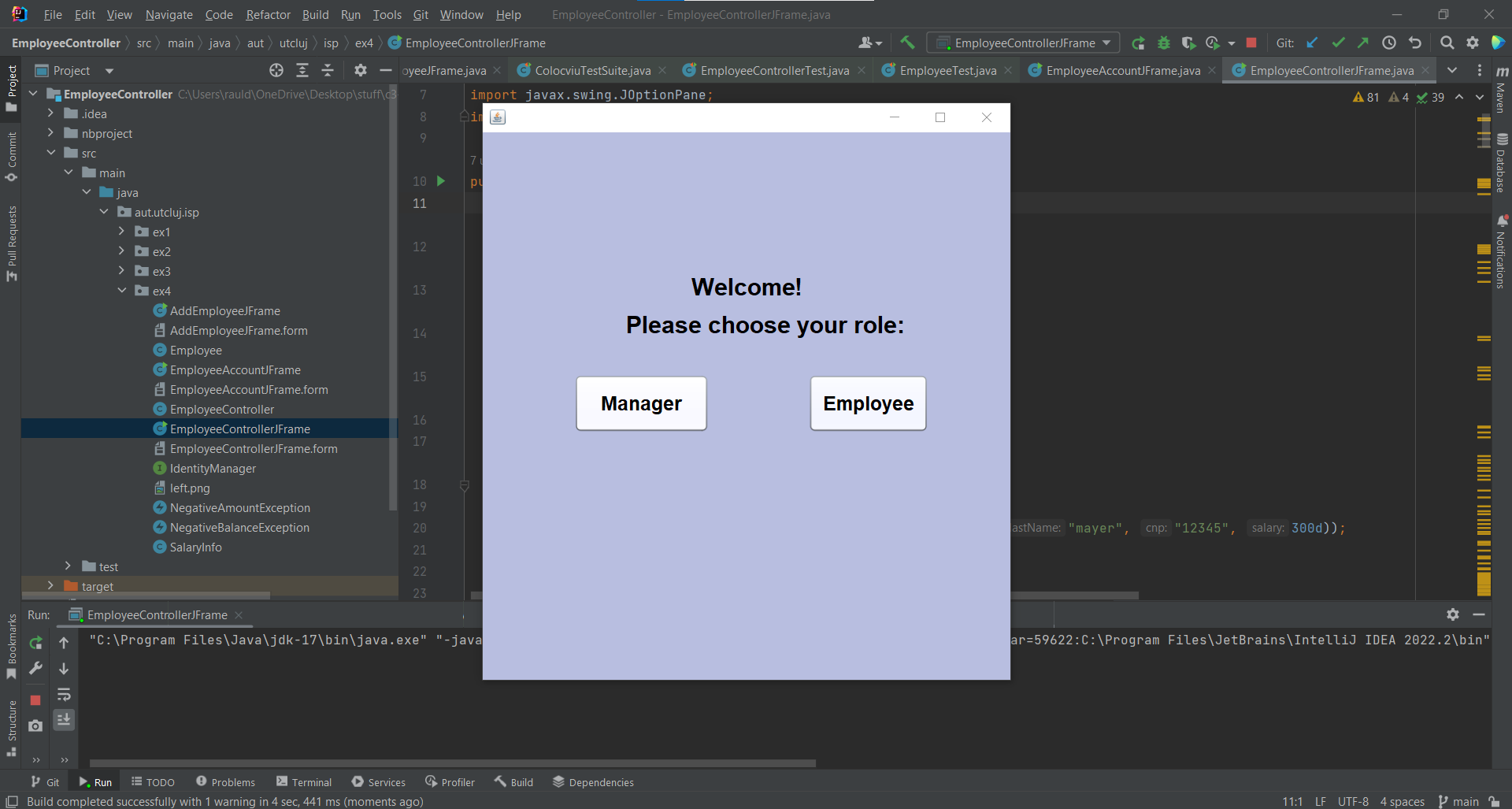Screen dimensions: 1512x809
Task: Run EmployeeControllerJFrame with coverage
Action: (x=1188, y=43)
